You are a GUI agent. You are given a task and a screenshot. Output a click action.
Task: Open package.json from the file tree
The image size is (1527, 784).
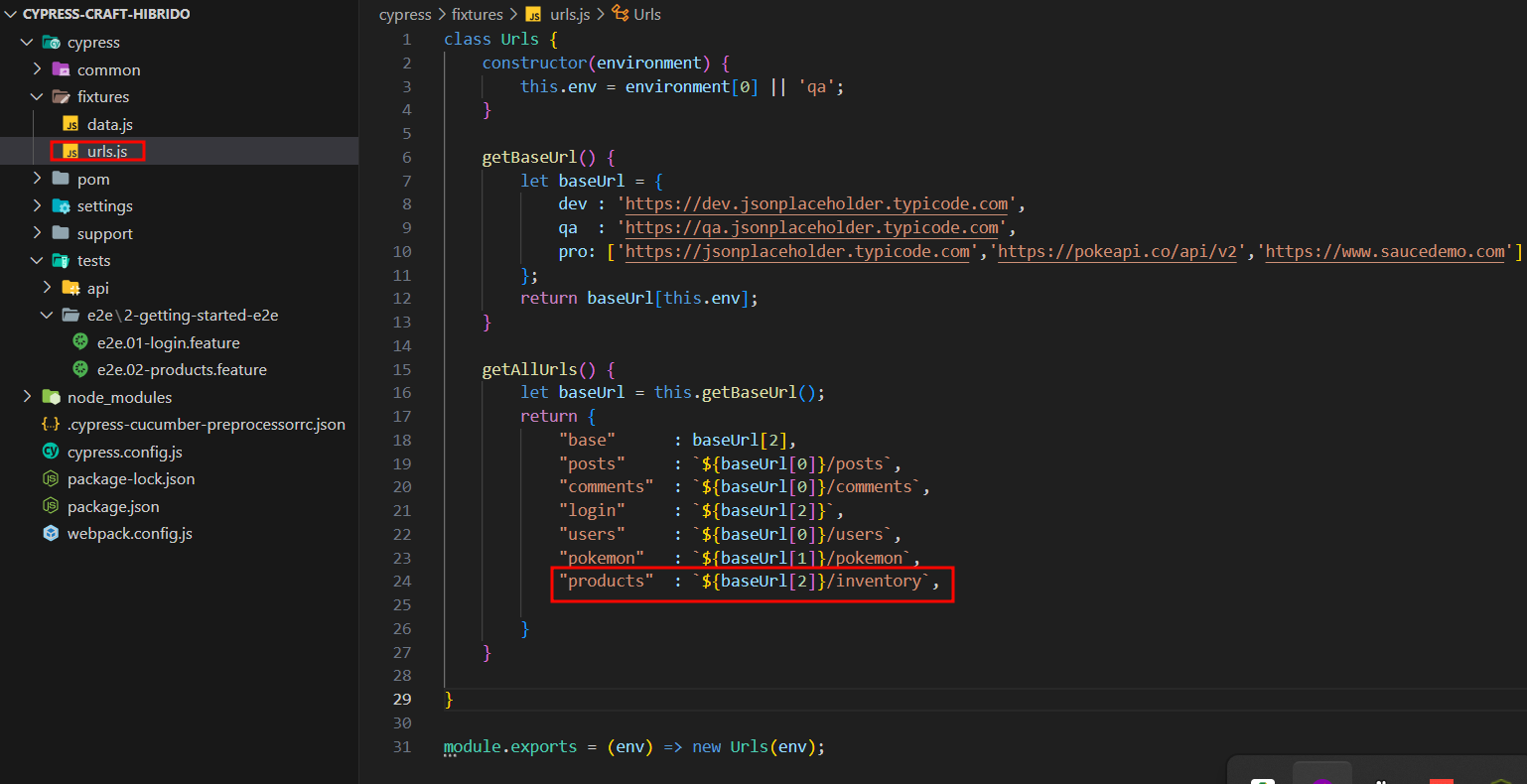point(113,506)
